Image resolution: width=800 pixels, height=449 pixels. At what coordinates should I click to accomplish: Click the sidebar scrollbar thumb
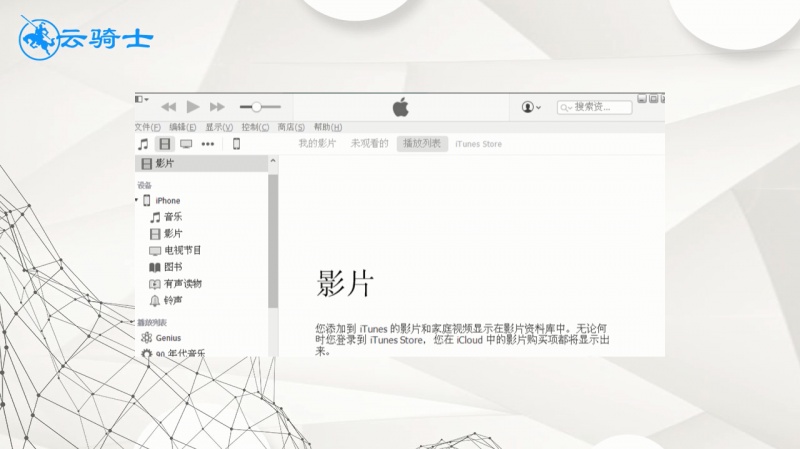(x=273, y=241)
